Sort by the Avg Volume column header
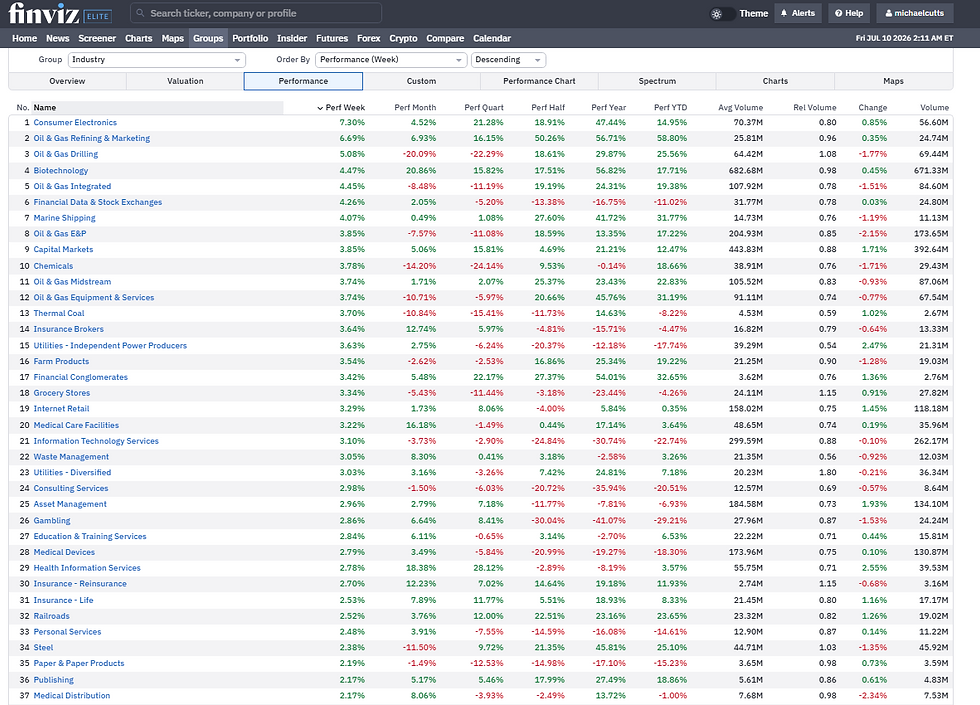Screen dimensions: 980x705 741,108
